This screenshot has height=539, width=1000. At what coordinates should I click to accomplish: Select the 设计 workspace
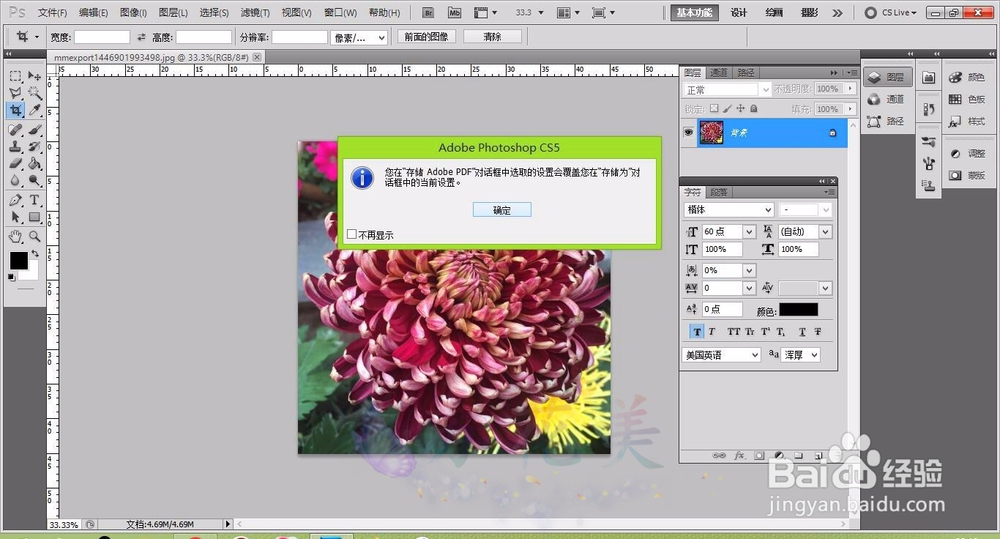[x=739, y=13]
